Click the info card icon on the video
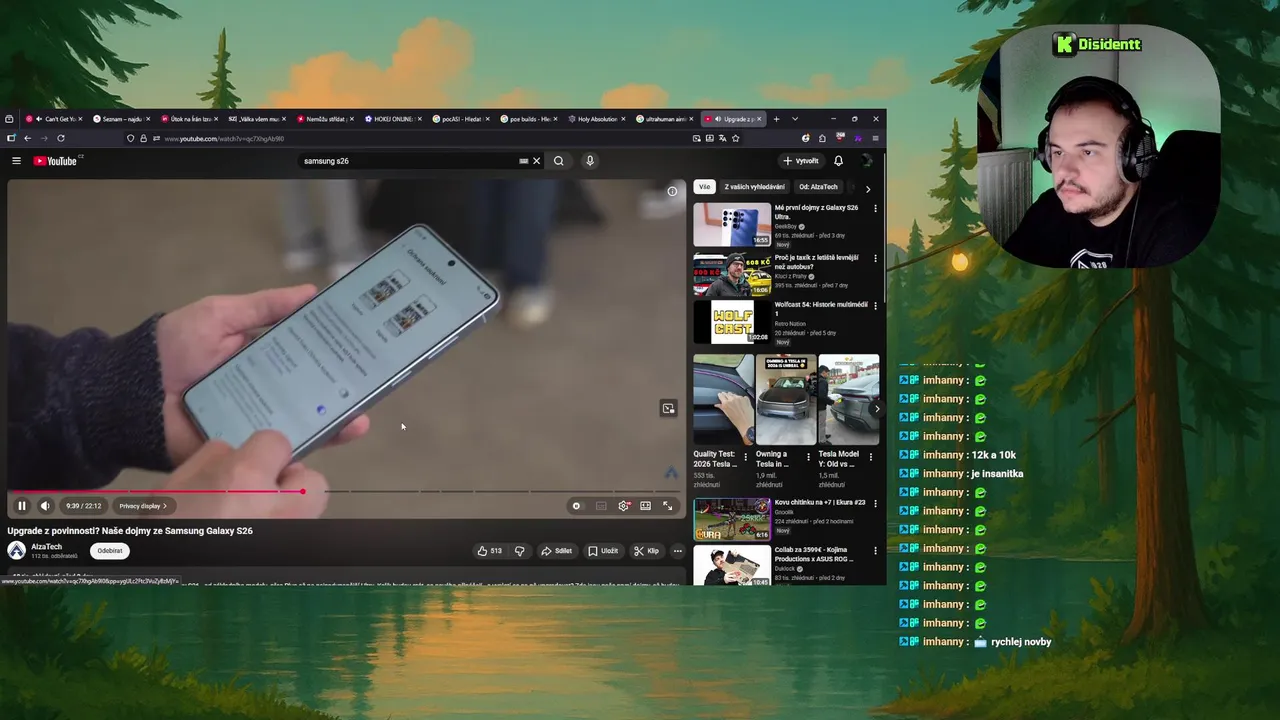 coord(672,191)
